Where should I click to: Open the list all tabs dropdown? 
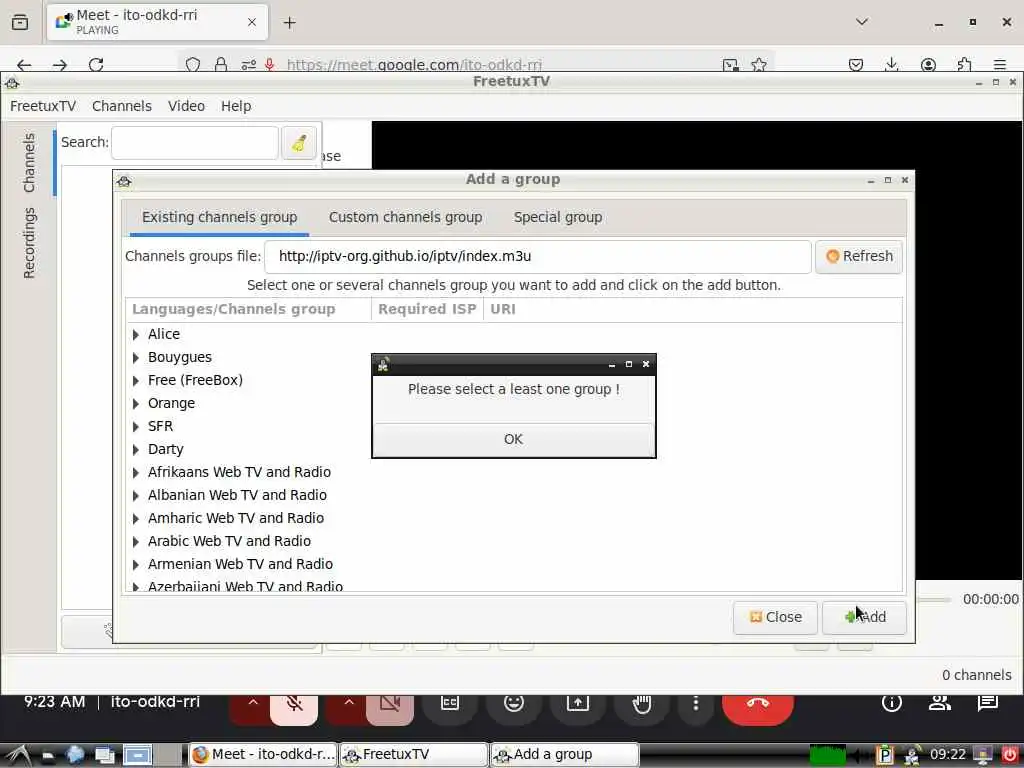(x=862, y=22)
